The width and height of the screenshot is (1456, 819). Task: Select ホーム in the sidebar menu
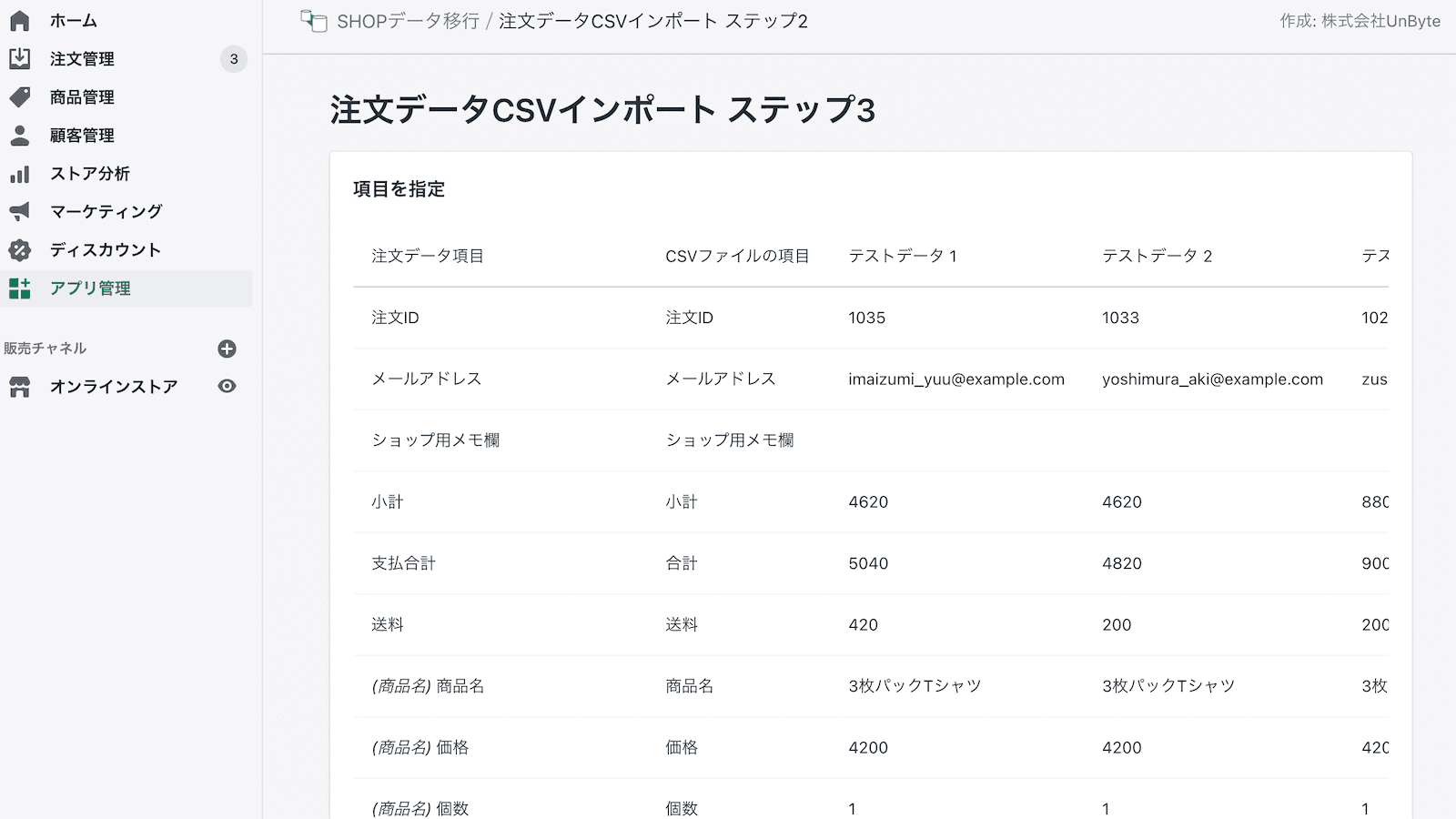tap(73, 20)
